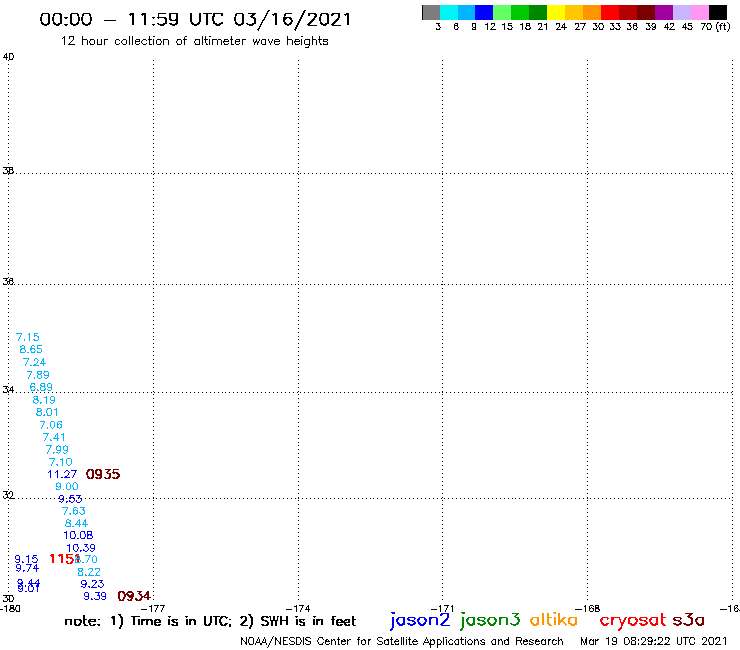The width and height of the screenshot is (740, 650).
Task: Select the 9.00 wave height reading
Action: [x=67, y=487]
